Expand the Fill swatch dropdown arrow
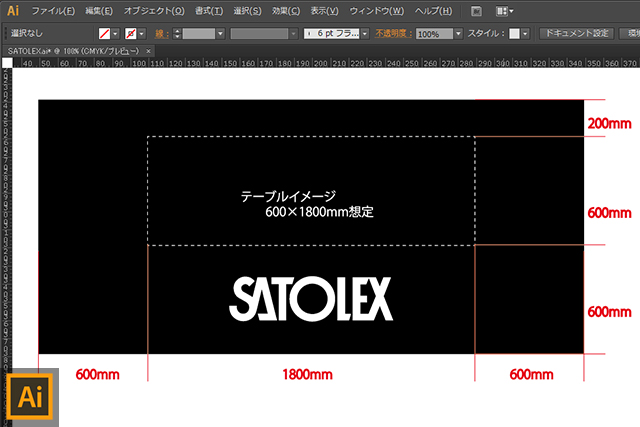The width and height of the screenshot is (640, 427). click(116, 33)
